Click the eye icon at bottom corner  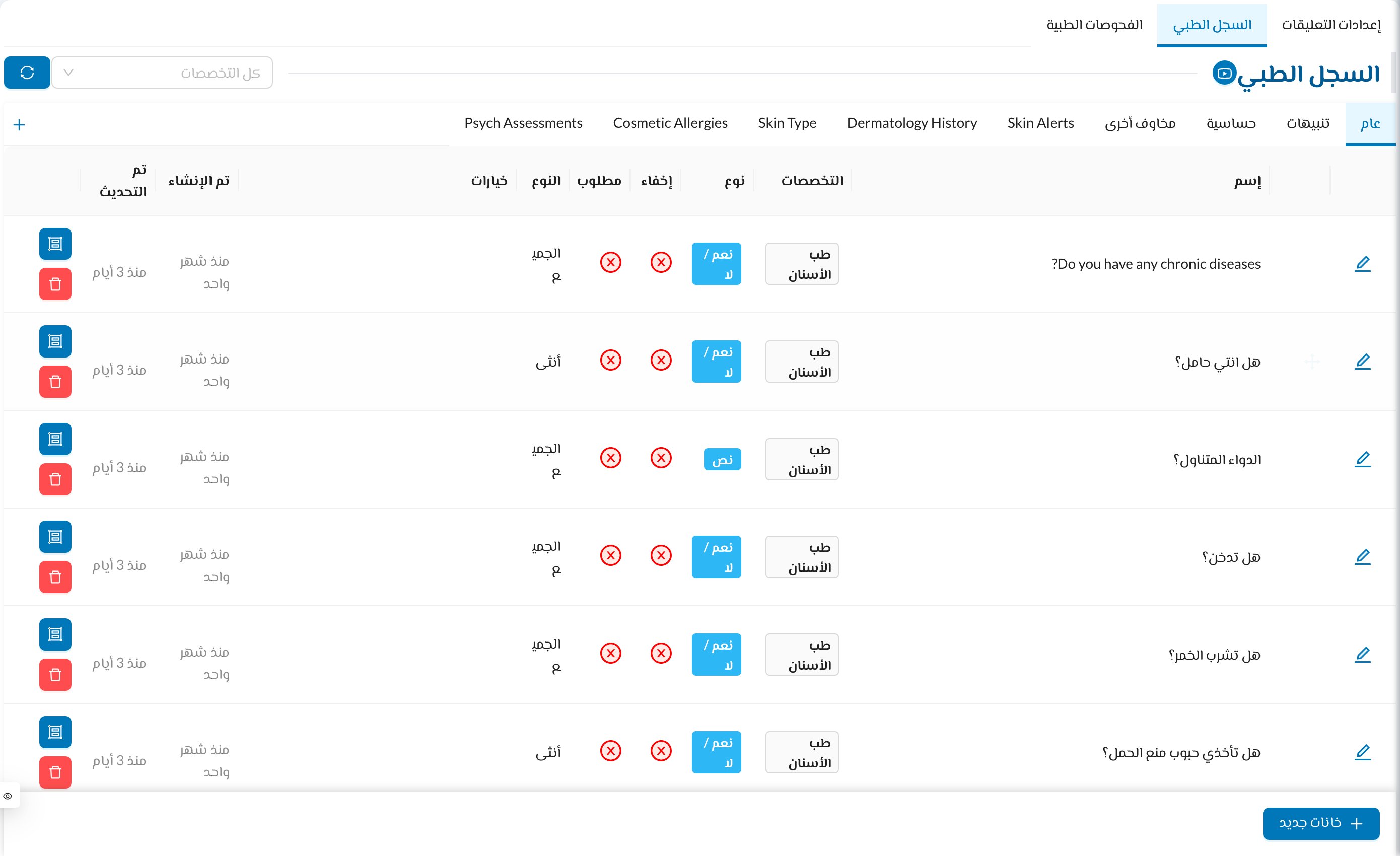tap(8, 796)
